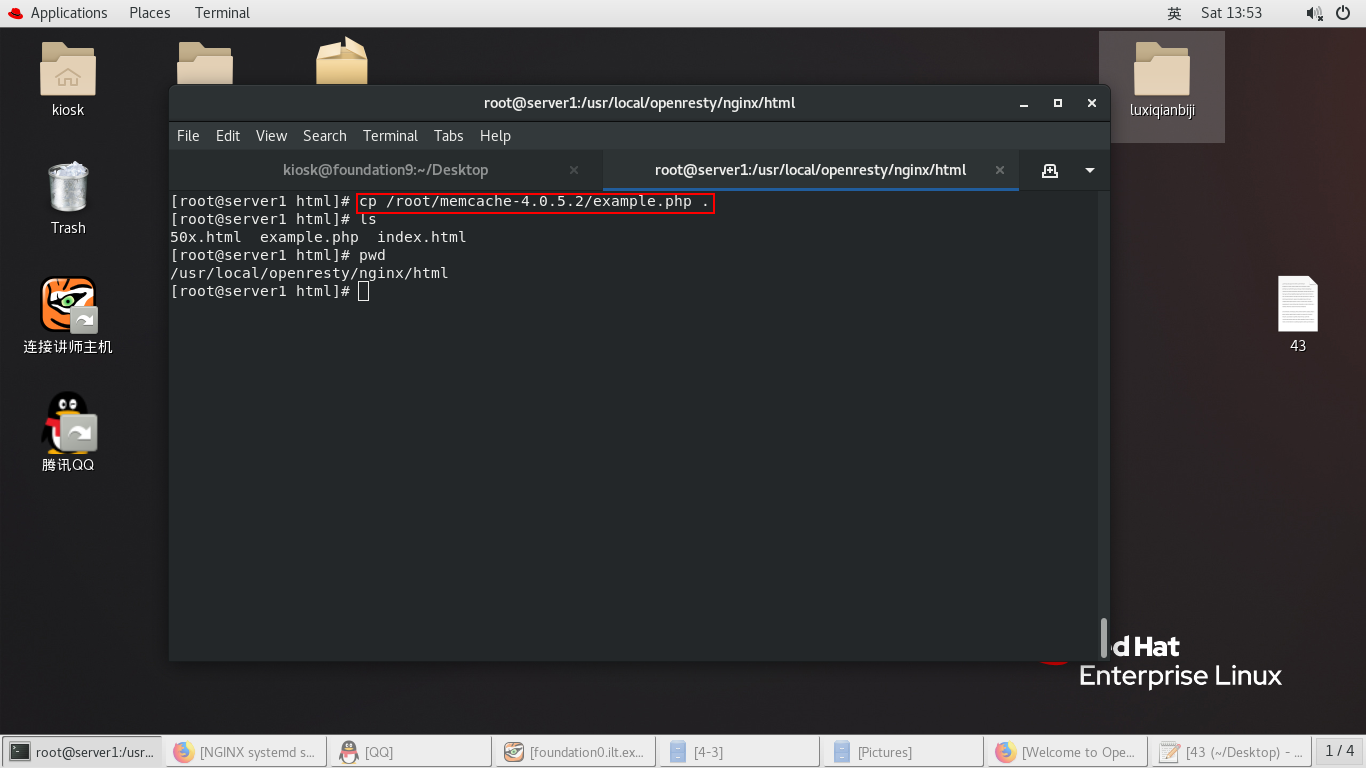Switch to the [4-3] taskbar window
The width and height of the screenshot is (1366, 768).
[x=739, y=752]
